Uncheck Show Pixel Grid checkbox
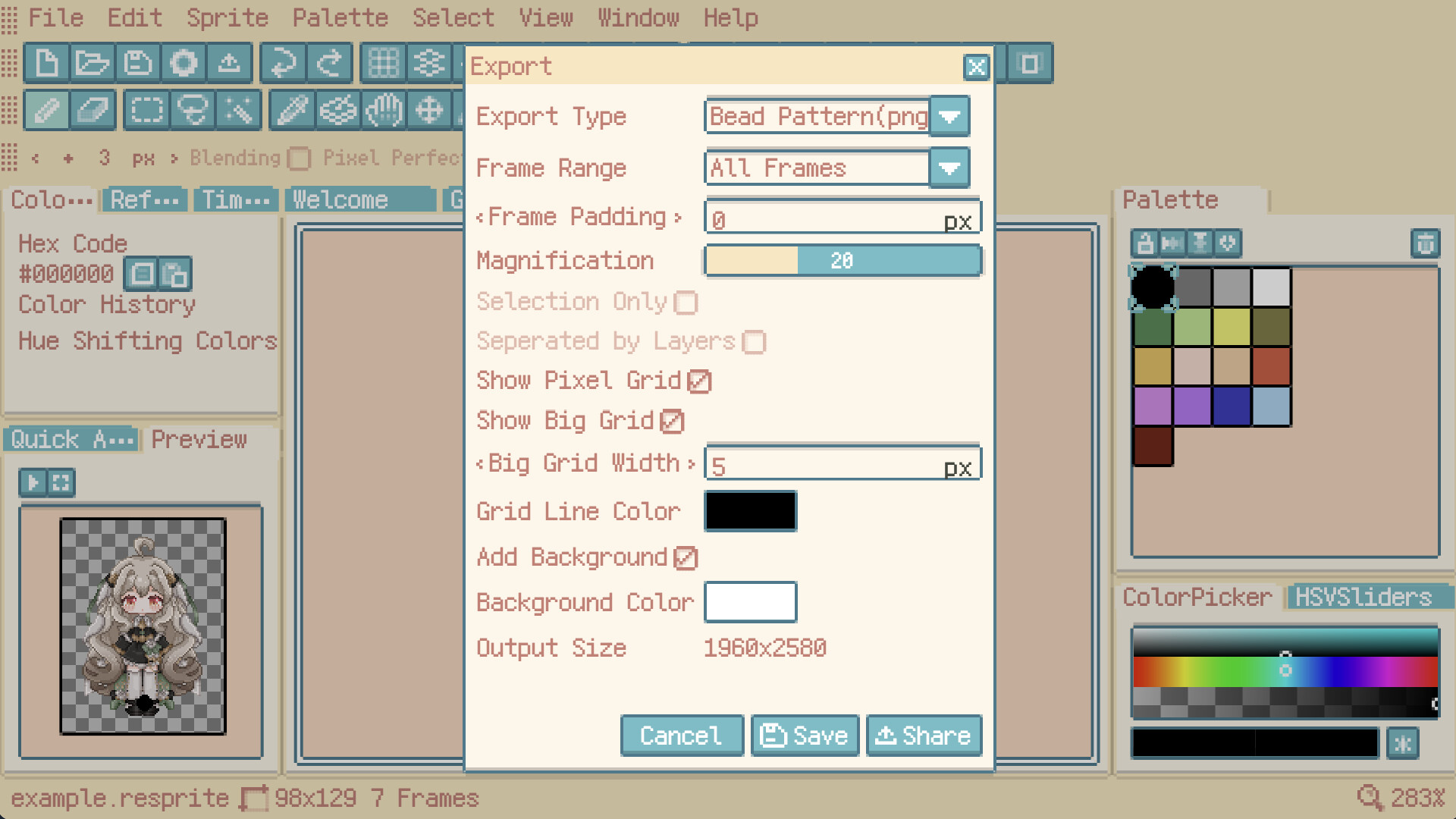1456x819 pixels. tap(698, 381)
